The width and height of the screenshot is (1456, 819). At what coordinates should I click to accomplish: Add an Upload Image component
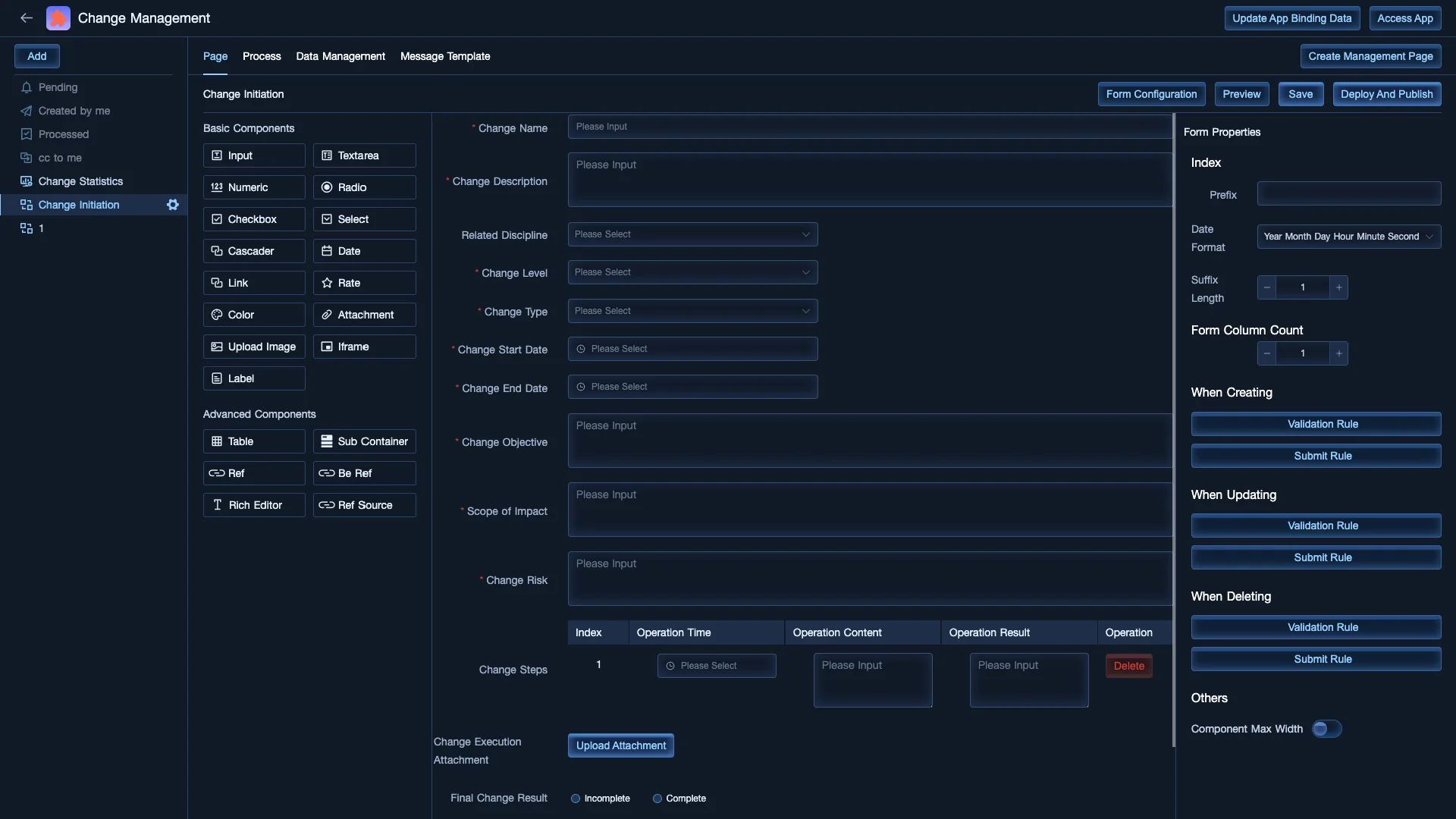[254, 347]
